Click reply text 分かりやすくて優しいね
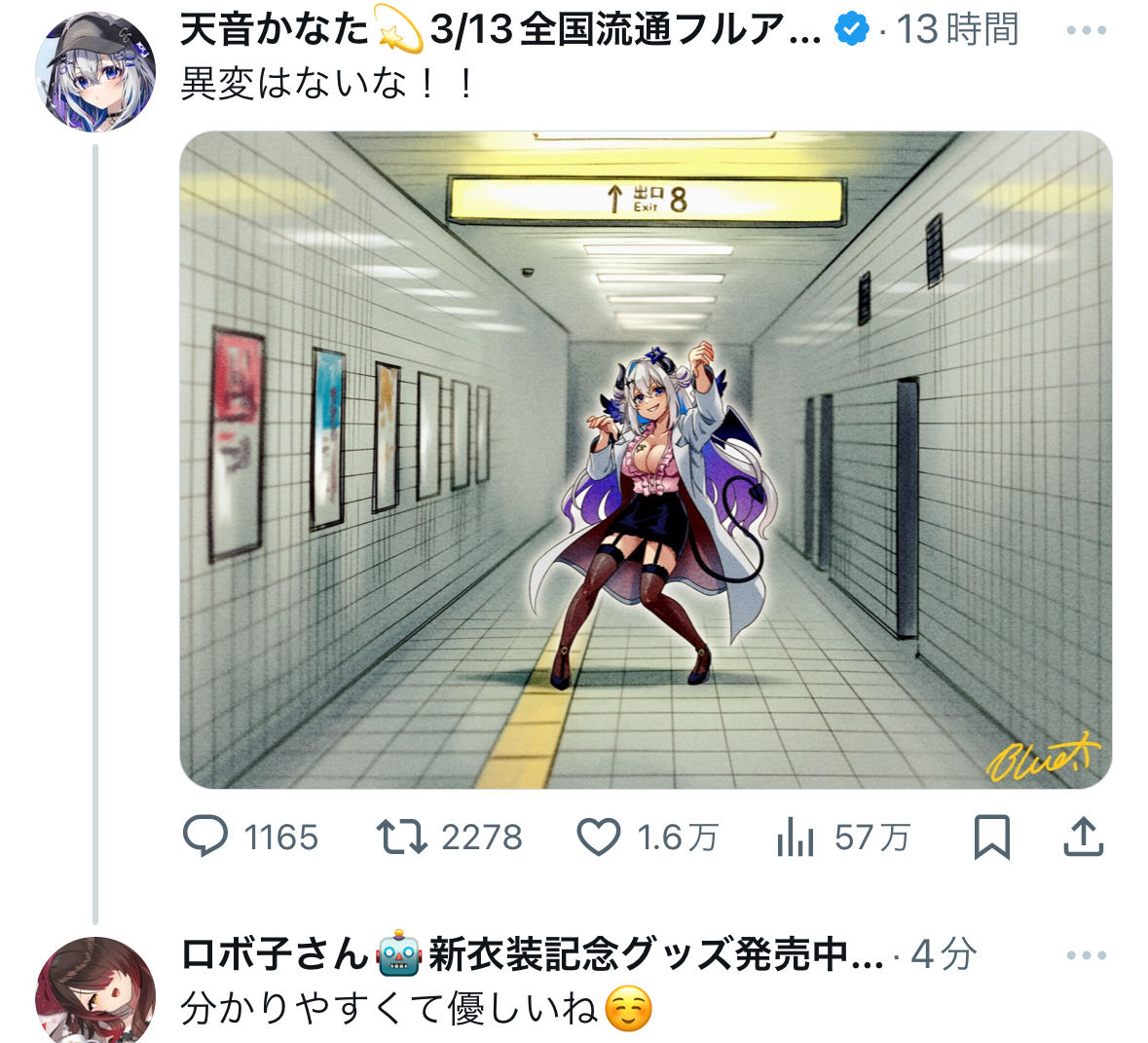The image size is (1148, 1043). (389, 1009)
